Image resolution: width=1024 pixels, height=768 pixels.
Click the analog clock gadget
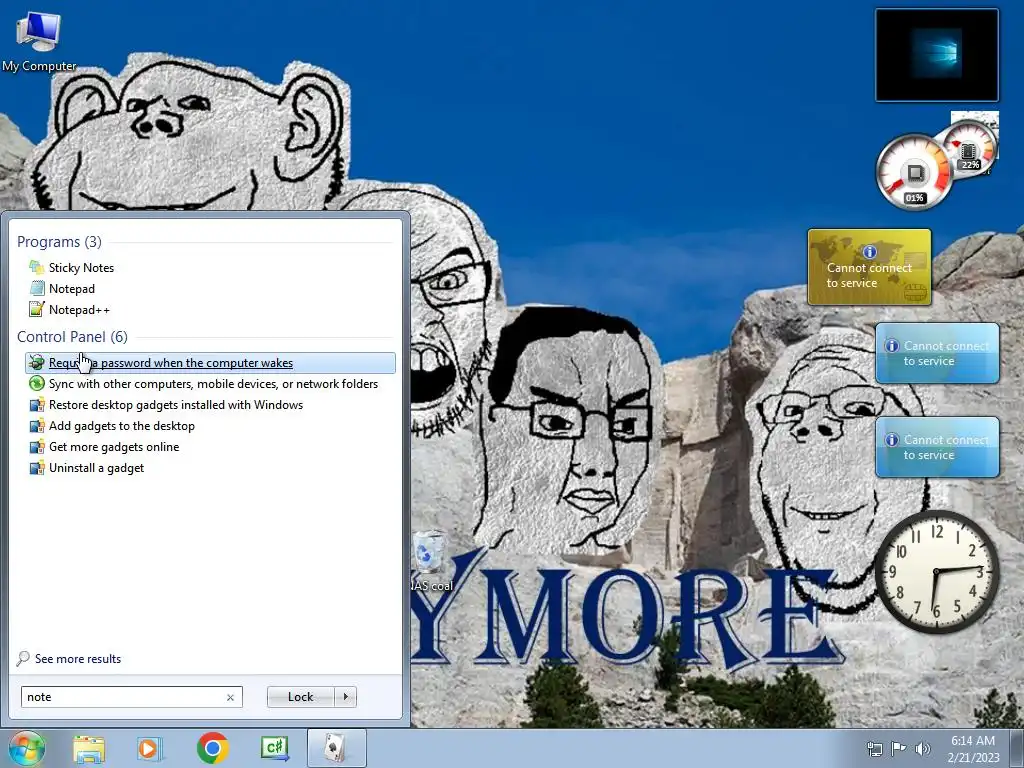tap(936, 572)
